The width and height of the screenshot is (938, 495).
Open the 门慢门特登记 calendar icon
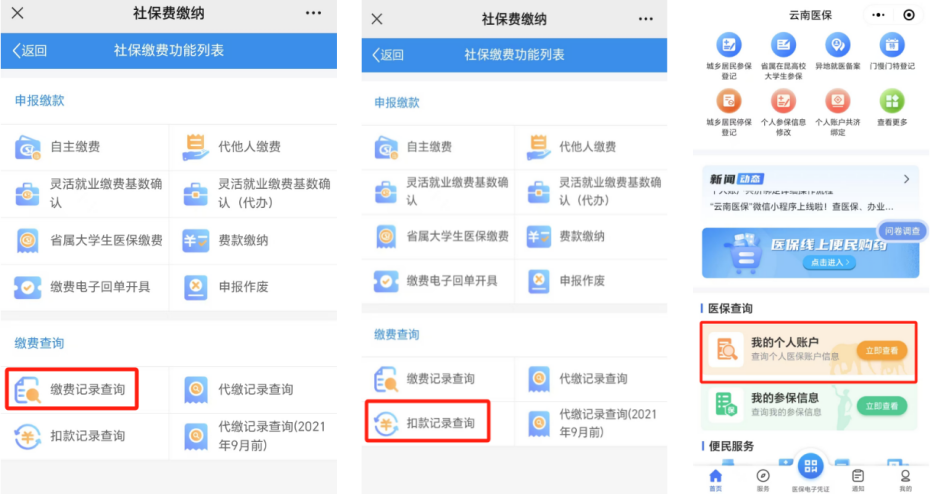891,45
